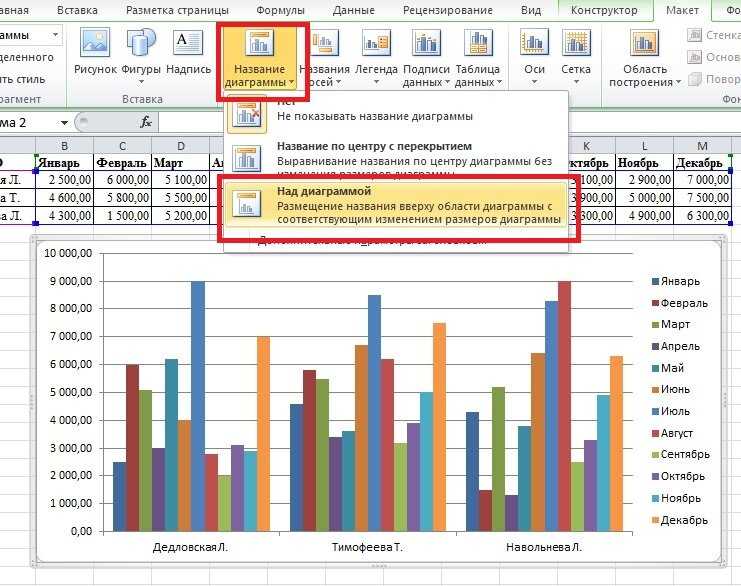This screenshot has width=741, height=586.
Task: Click the Июнь legend entry
Action: [671, 389]
